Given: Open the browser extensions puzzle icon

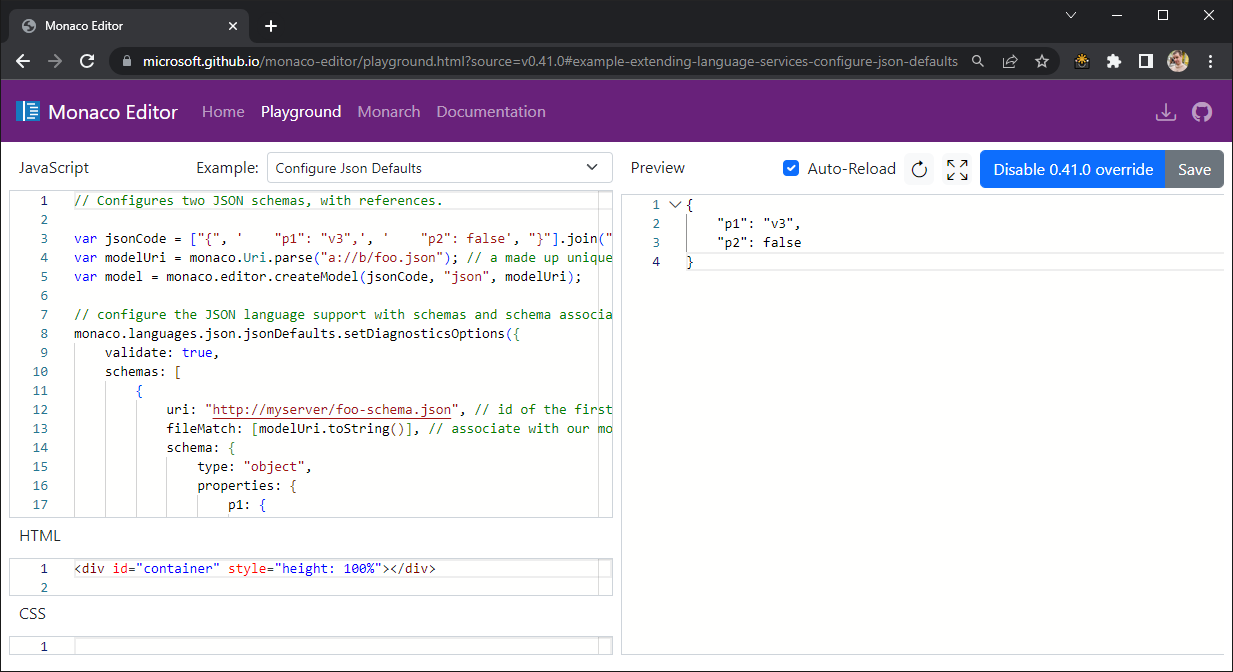Looking at the screenshot, I should point(1114,61).
